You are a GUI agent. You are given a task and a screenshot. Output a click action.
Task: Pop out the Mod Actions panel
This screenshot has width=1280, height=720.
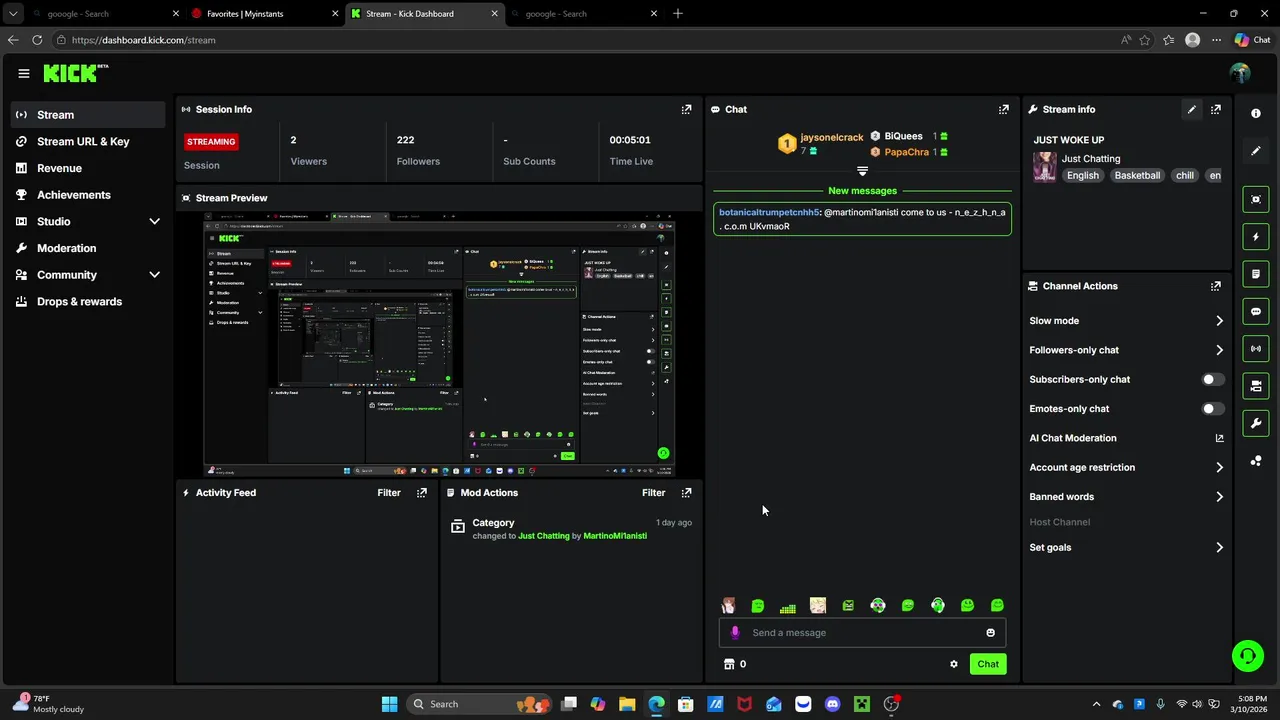click(x=686, y=492)
